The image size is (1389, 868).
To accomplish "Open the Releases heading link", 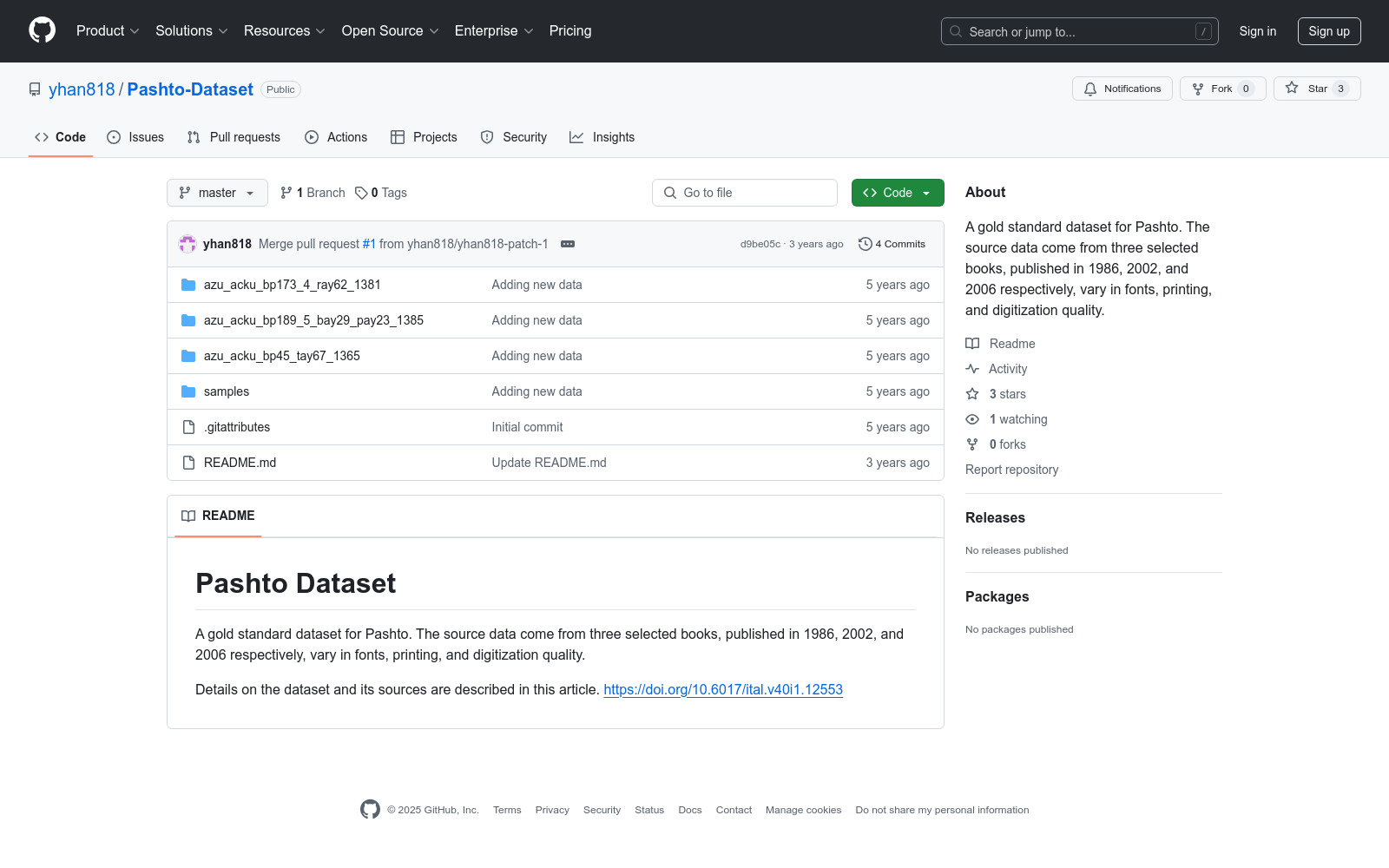I will click(x=995, y=517).
